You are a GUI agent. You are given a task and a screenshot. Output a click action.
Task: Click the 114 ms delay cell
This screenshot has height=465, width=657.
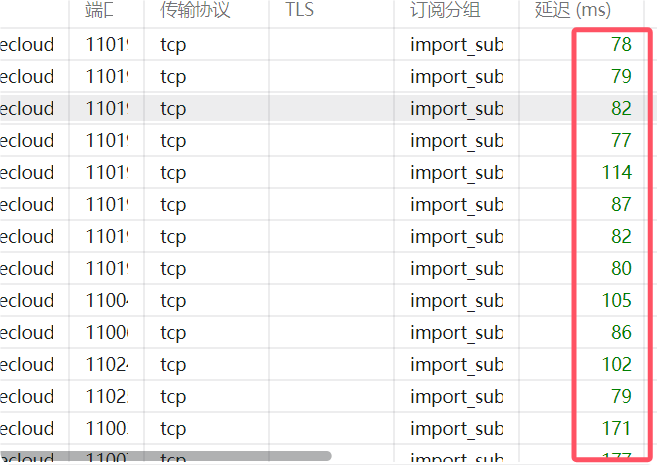click(616, 172)
